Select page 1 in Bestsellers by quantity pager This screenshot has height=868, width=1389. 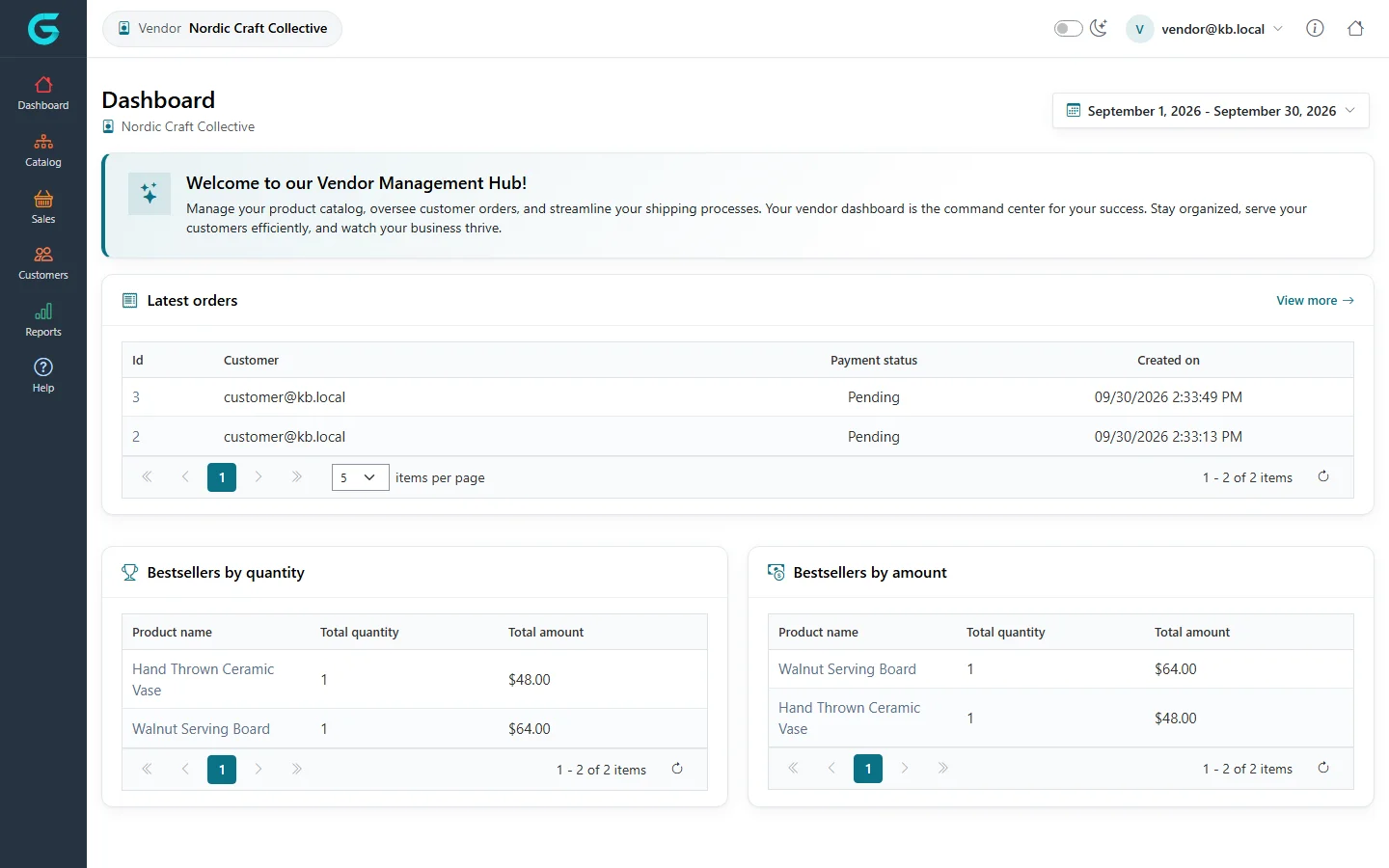click(x=222, y=769)
